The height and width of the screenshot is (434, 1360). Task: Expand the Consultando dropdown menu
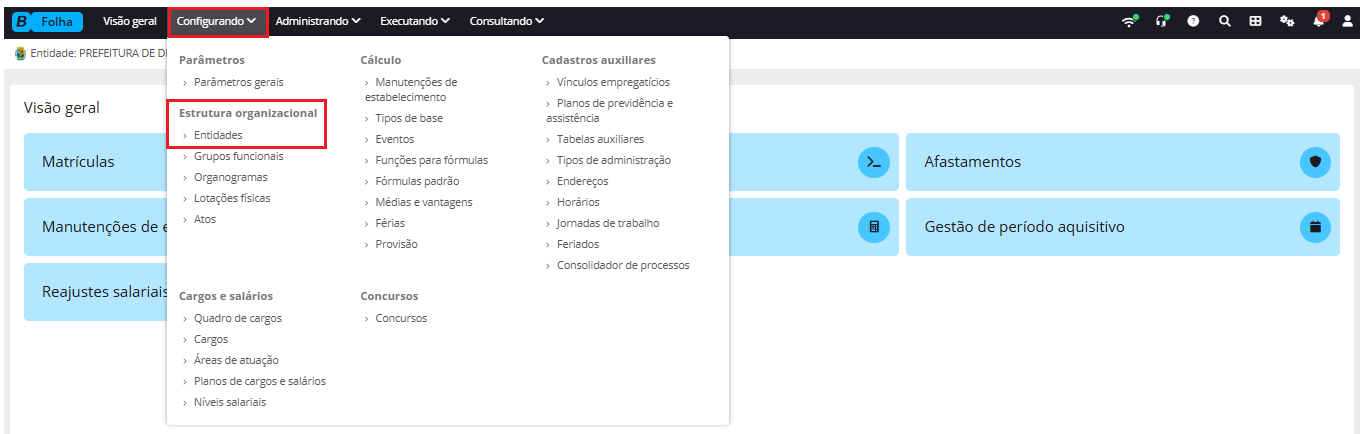tap(507, 21)
